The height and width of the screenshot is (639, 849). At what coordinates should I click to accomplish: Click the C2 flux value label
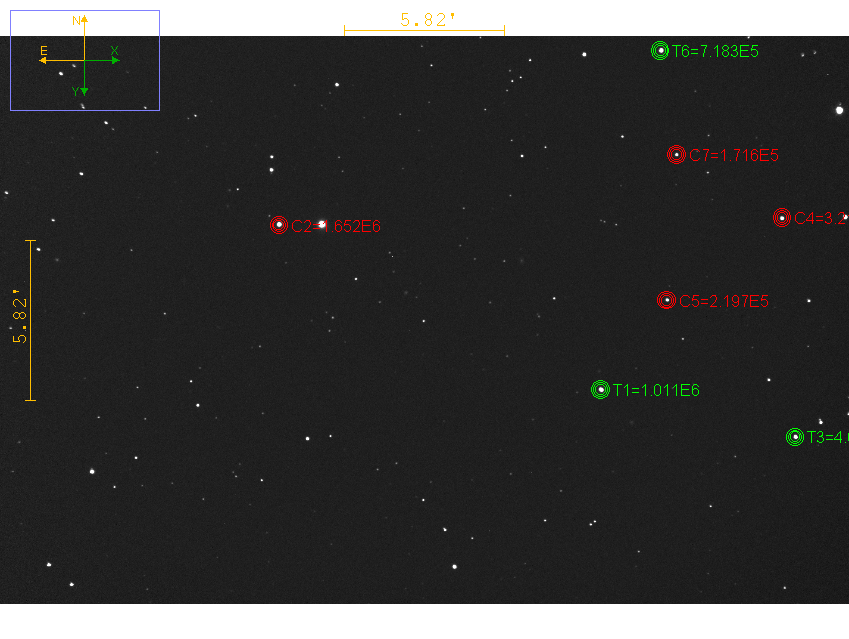[336, 227]
